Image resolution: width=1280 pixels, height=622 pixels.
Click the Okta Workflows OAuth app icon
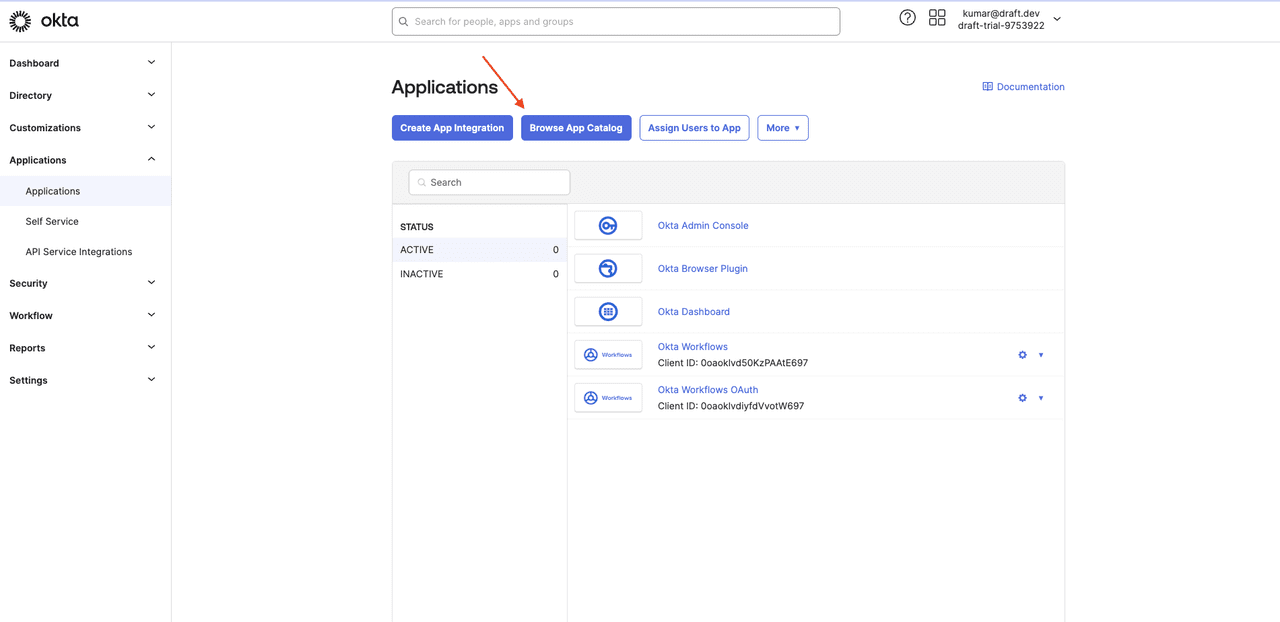608,397
